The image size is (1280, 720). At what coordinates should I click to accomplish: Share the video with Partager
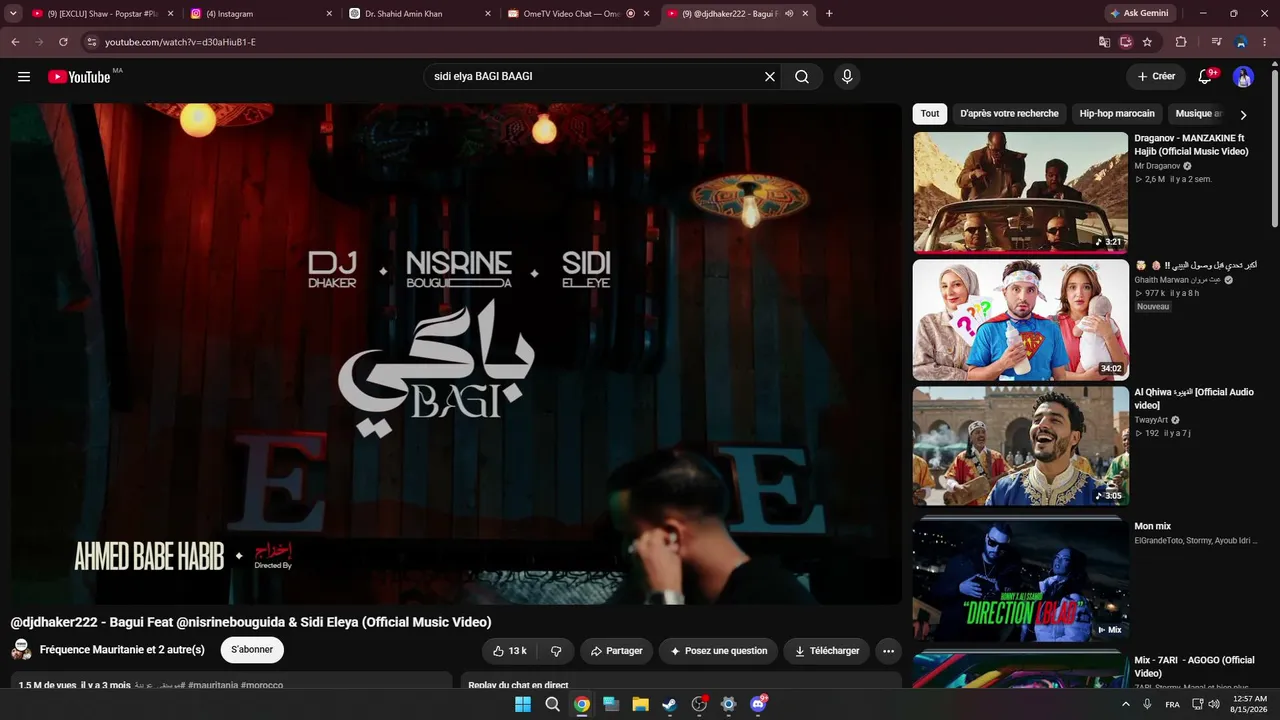coord(616,651)
